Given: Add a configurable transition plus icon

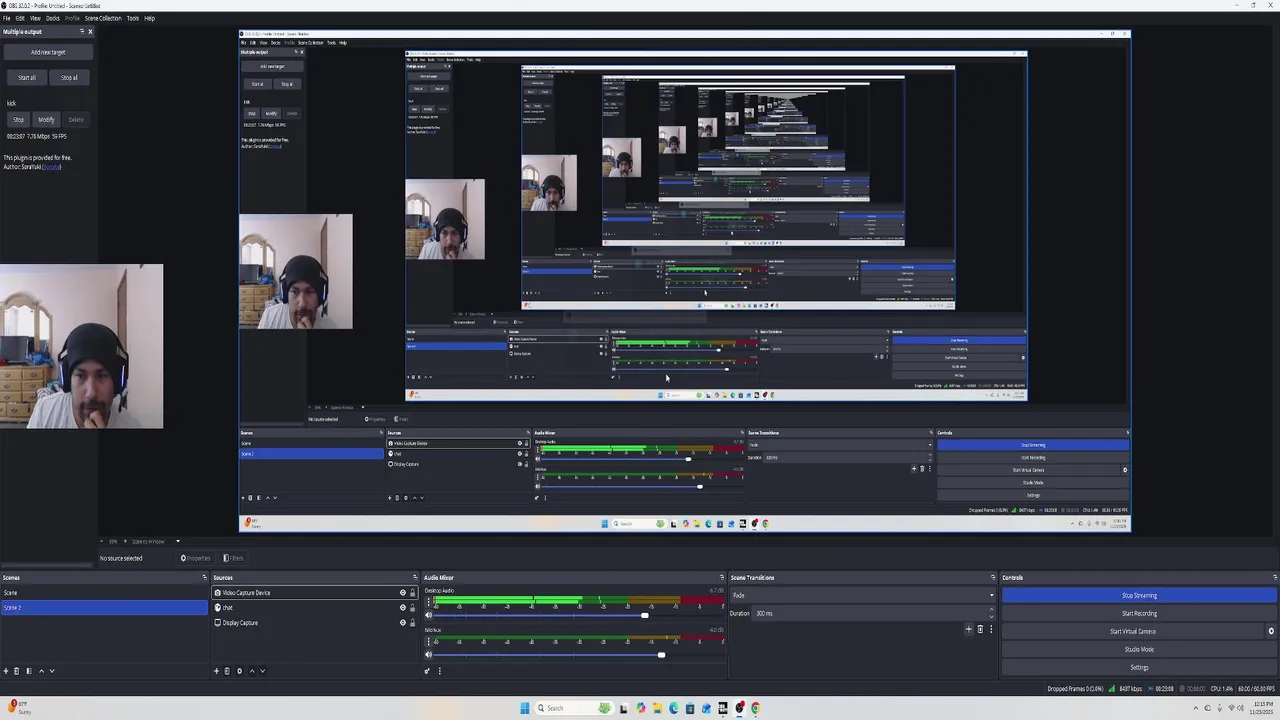Looking at the screenshot, I should click(968, 629).
